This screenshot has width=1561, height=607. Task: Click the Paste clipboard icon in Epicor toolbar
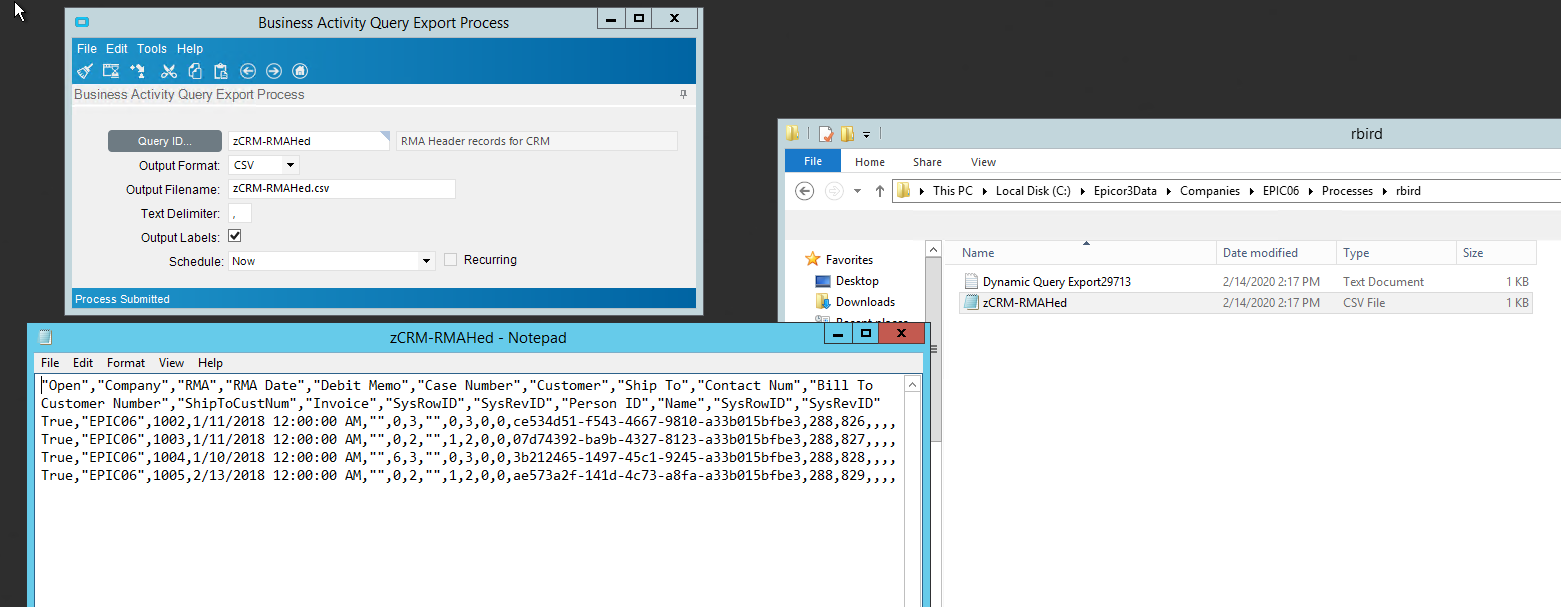tap(221, 71)
